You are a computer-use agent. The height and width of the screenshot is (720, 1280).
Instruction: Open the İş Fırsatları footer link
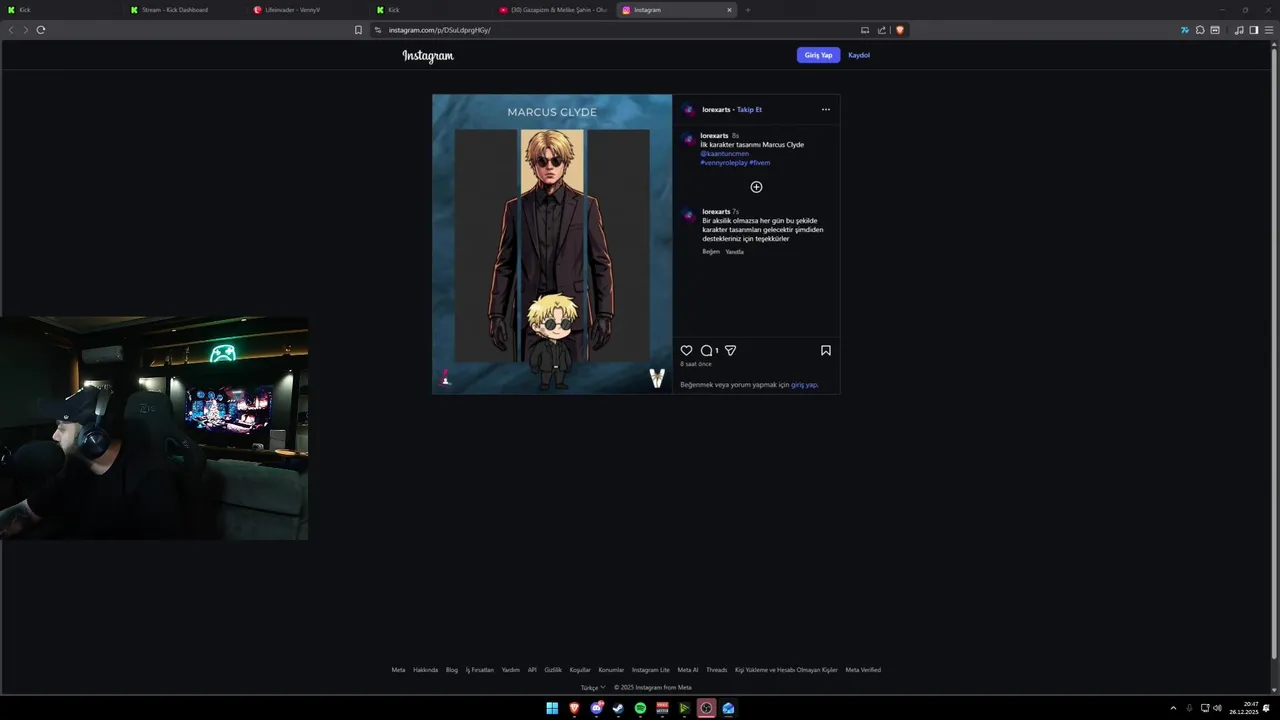(480, 670)
